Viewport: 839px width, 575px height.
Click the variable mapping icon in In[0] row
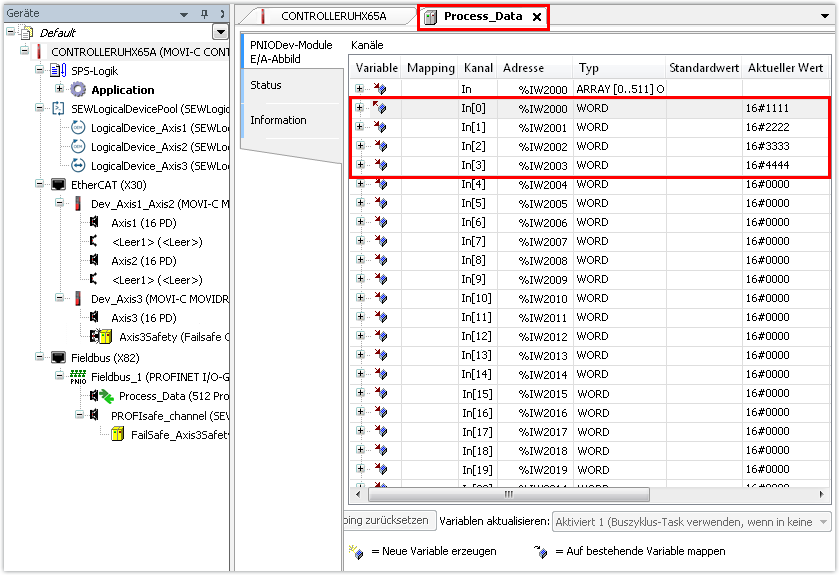click(380, 108)
